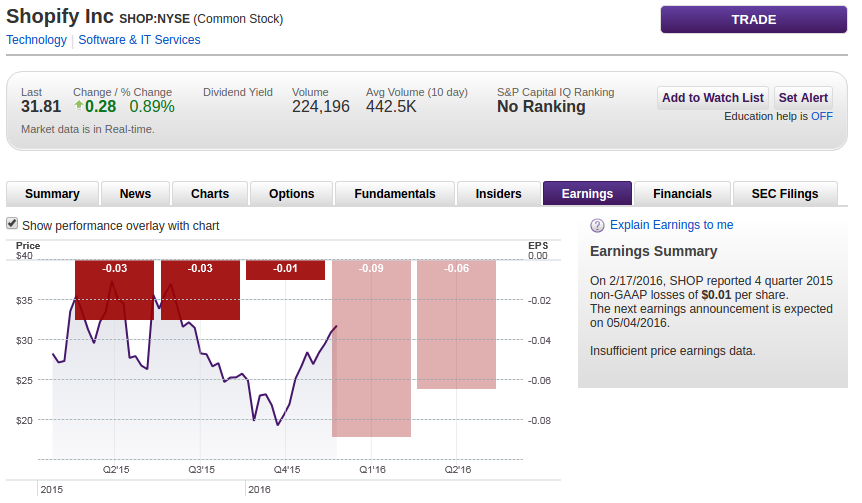
Task: Click the Q2'15 -0.03 EPS bar
Action: (114, 290)
